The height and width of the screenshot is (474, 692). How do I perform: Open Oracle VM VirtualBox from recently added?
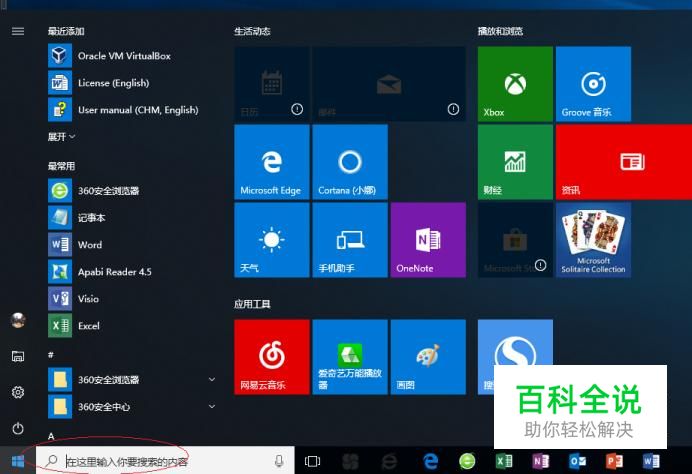coord(132,56)
